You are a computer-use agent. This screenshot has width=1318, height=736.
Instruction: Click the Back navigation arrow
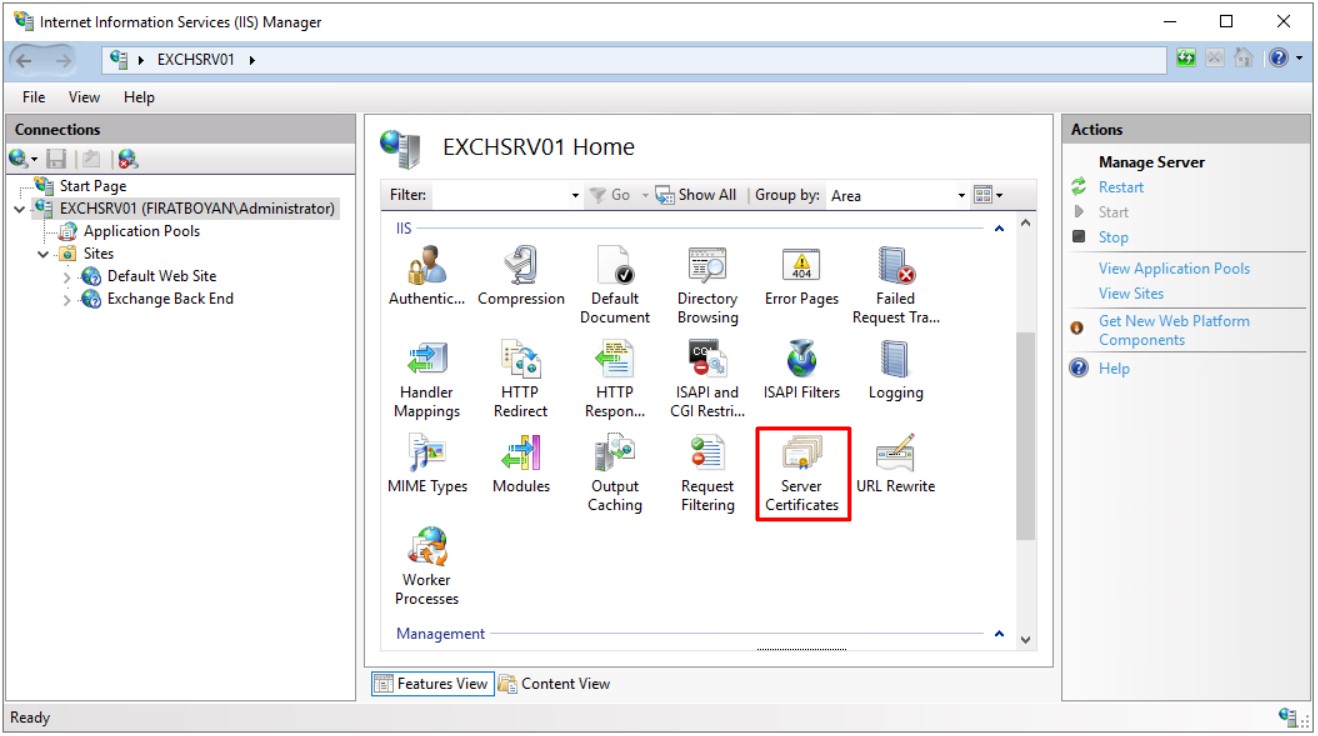[x=25, y=60]
